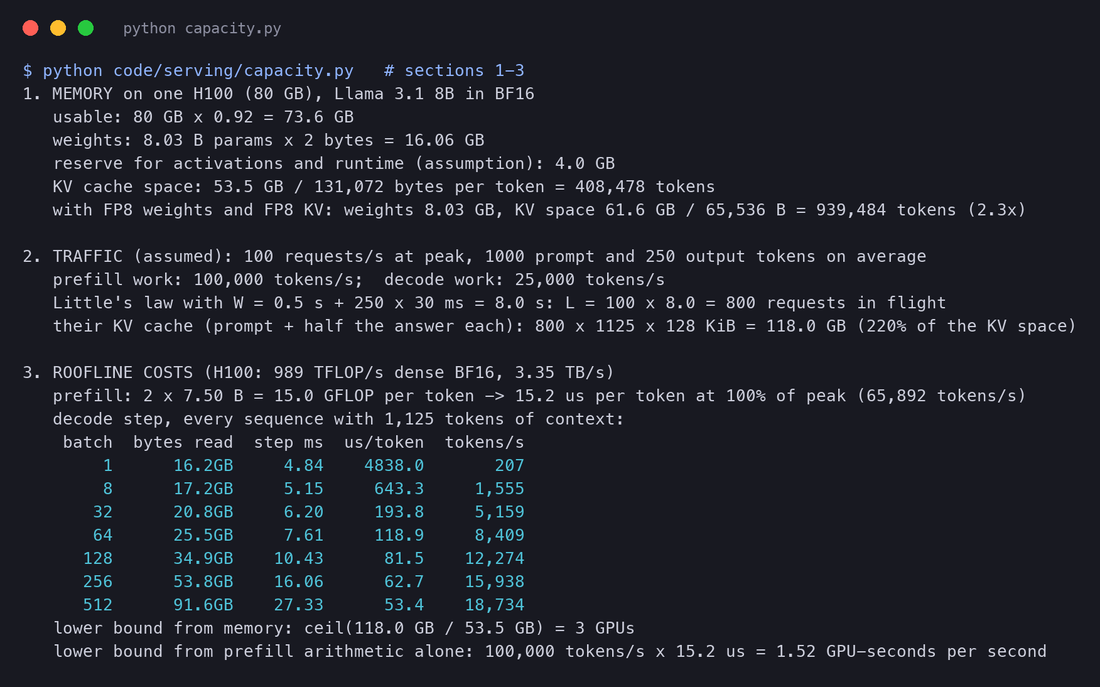Image resolution: width=1100 pixels, height=687 pixels.
Task: Click the bytes read value '91.6GB'
Action: click(203, 604)
